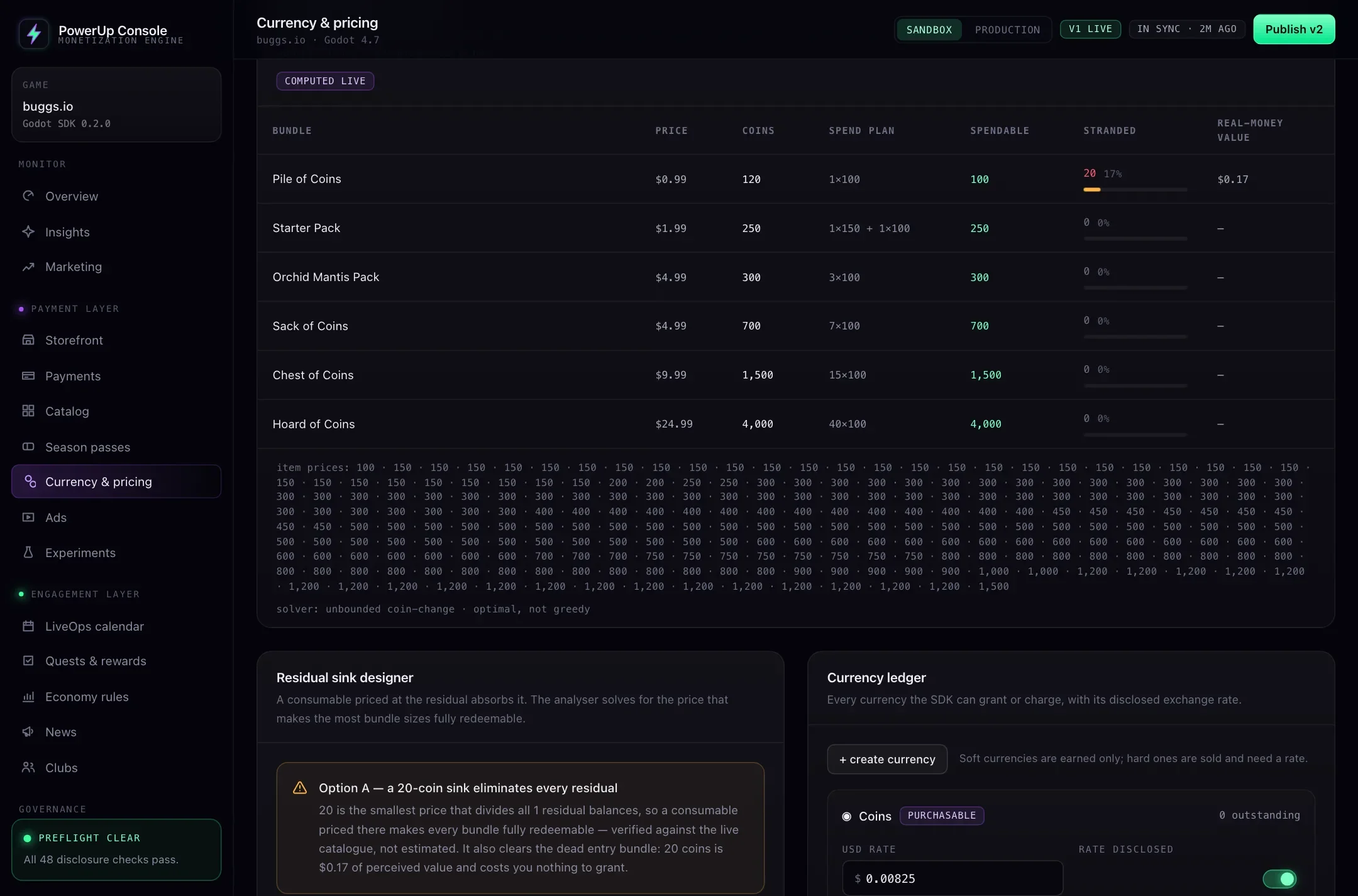Click the buggs.io game selector card
This screenshot has height=896, width=1358.
116,104
